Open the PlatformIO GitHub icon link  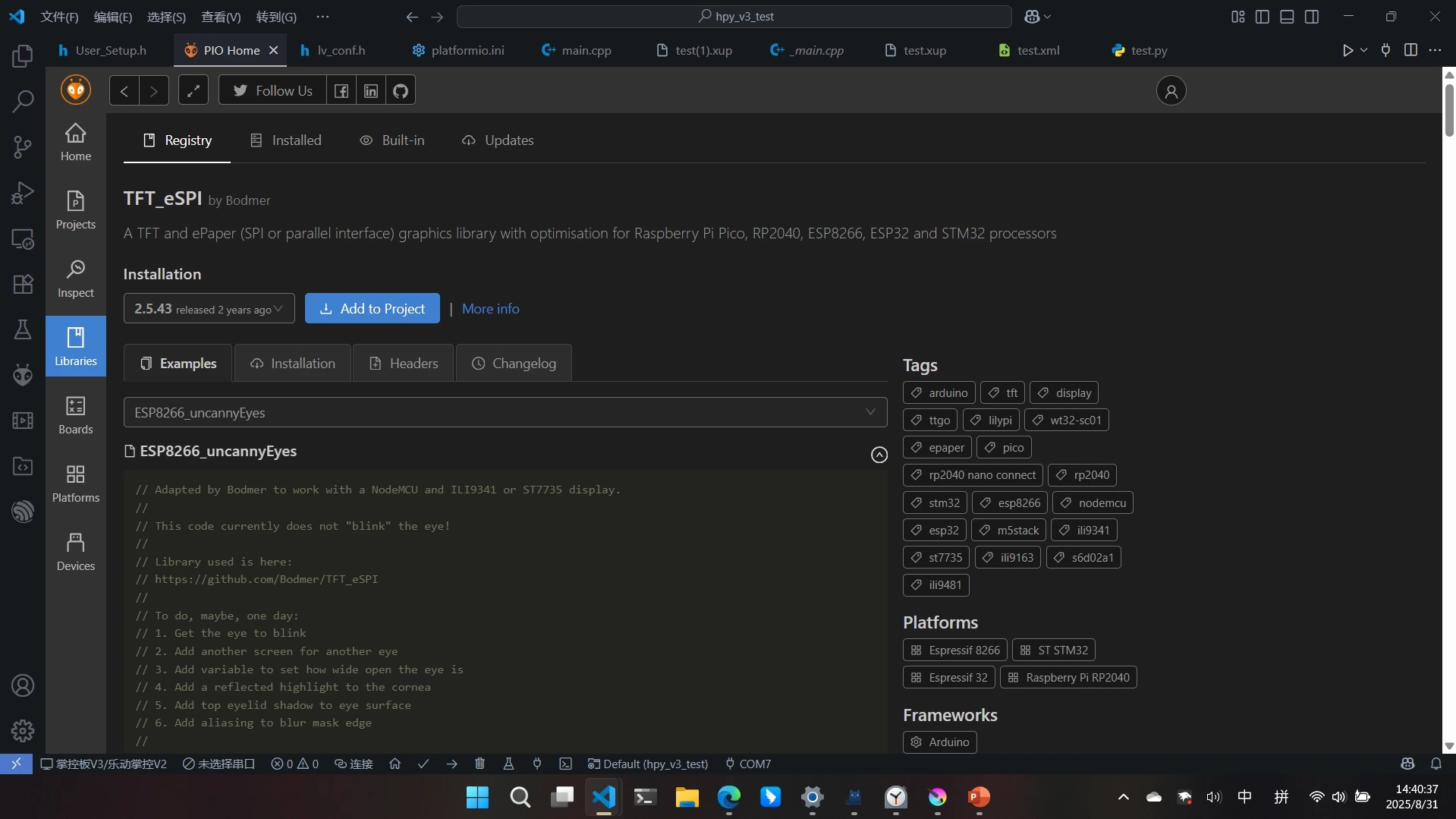pyautogui.click(x=401, y=91)
